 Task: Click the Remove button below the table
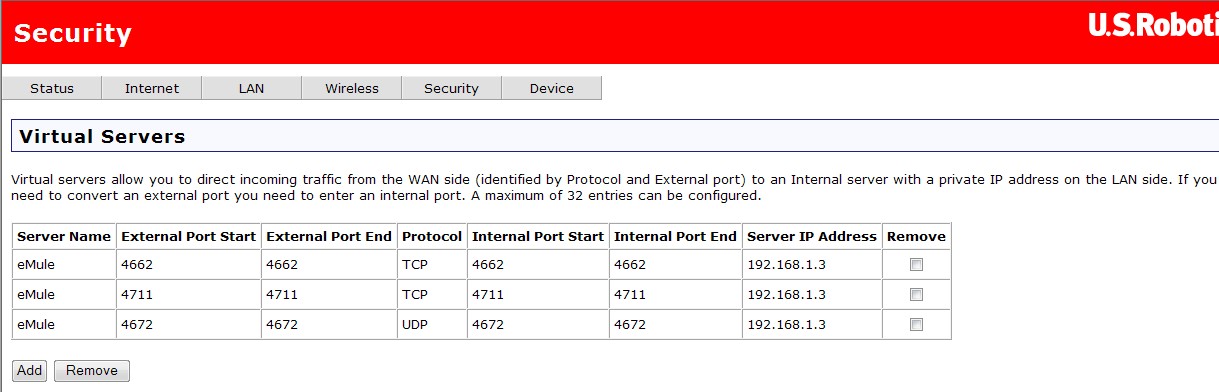92,371
